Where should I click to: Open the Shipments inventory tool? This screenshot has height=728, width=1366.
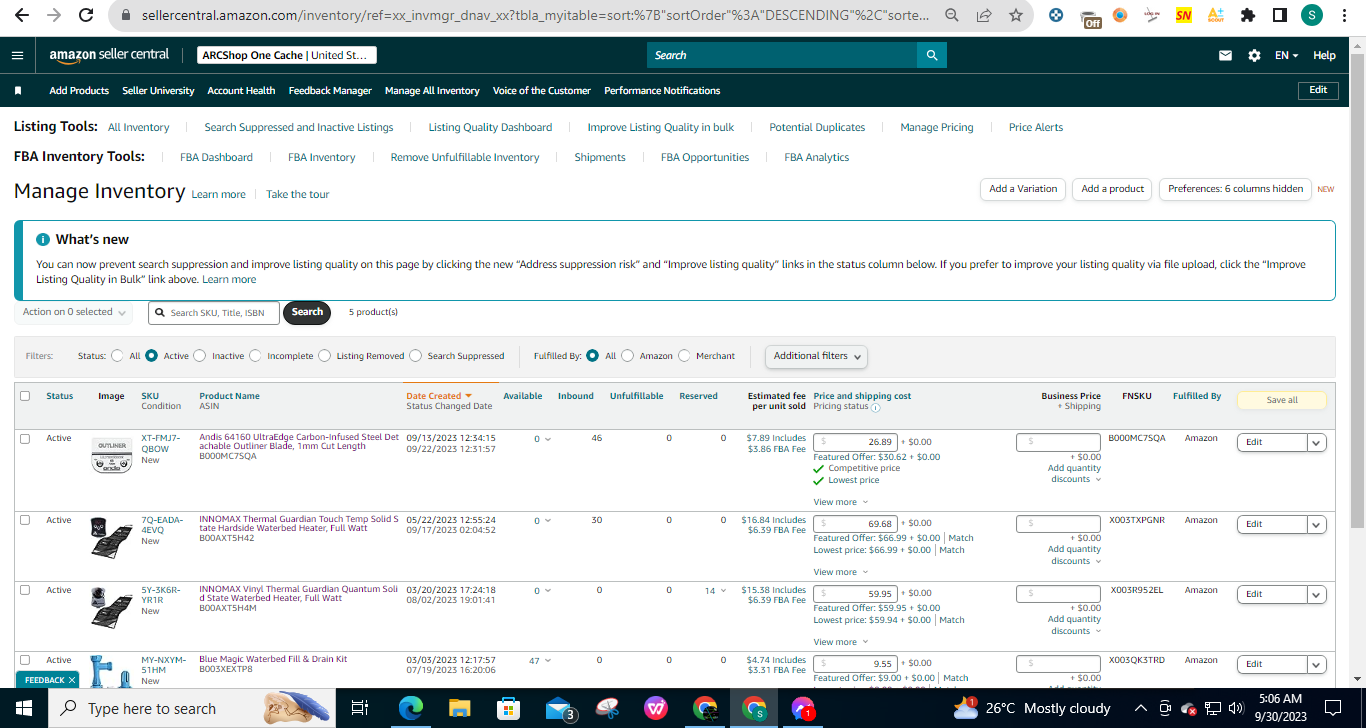click(x=600, y=157)
